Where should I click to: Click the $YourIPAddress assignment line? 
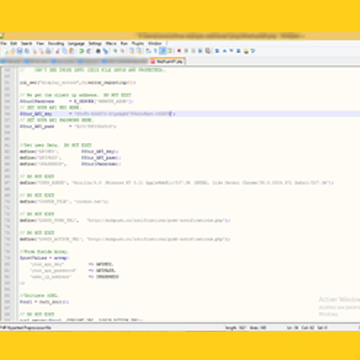[76, 101]
